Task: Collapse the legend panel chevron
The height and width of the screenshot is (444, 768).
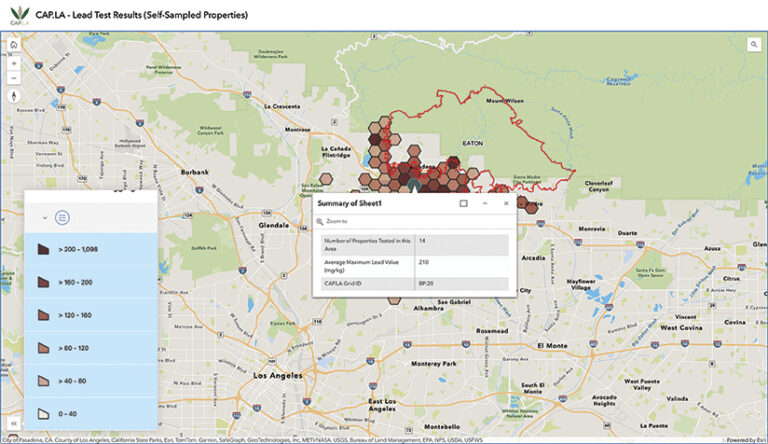Action: pyautogui.click(x=45, y=218)
